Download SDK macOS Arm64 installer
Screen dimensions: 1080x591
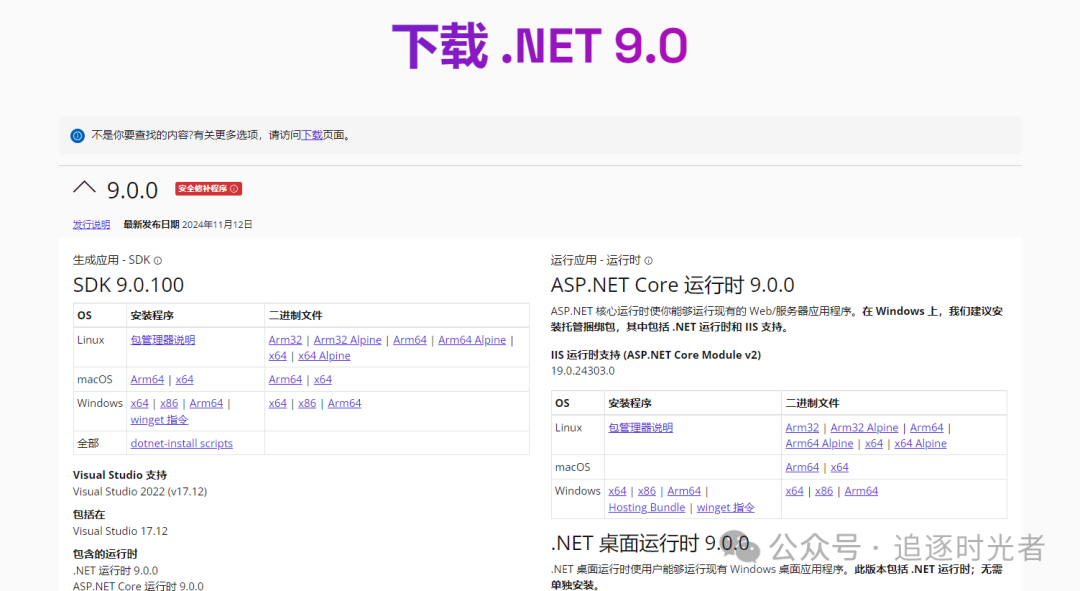[147, 380]
